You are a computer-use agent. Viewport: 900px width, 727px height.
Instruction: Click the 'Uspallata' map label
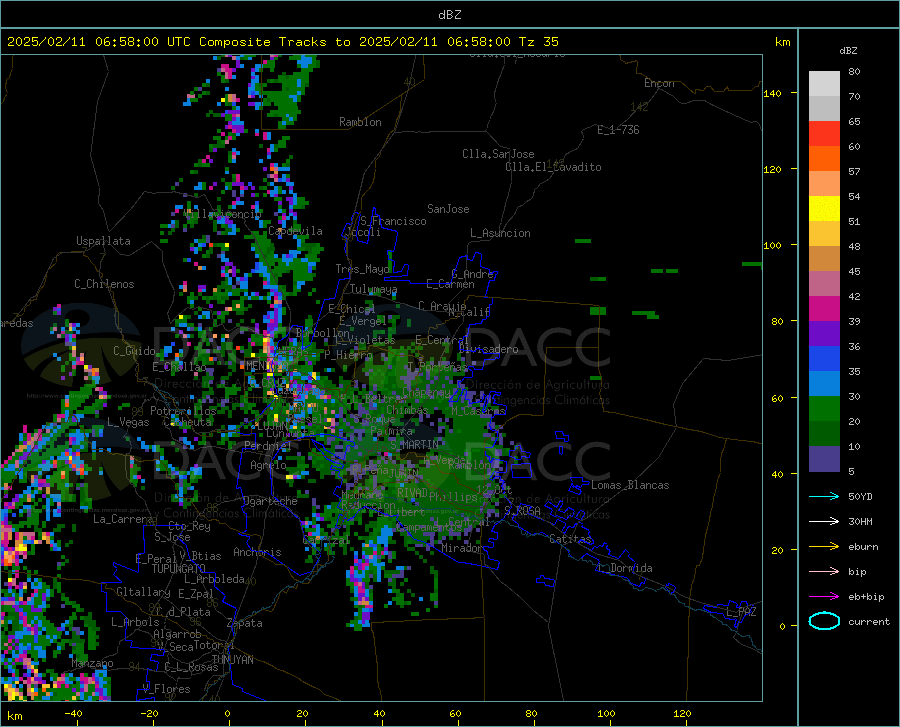[x=103, y=242]
